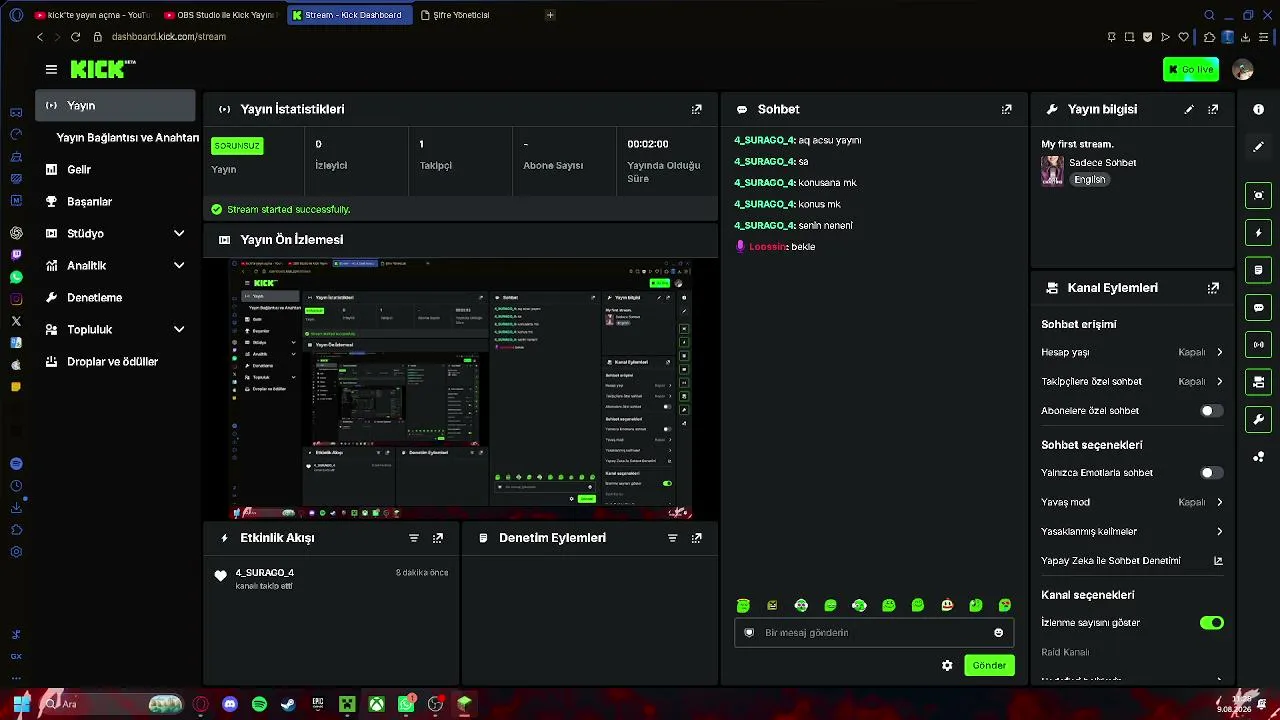This screenshot has height=720, width=1280.
Task: Select Yayın in the sidebar
Action: click(x=116, y=105)
